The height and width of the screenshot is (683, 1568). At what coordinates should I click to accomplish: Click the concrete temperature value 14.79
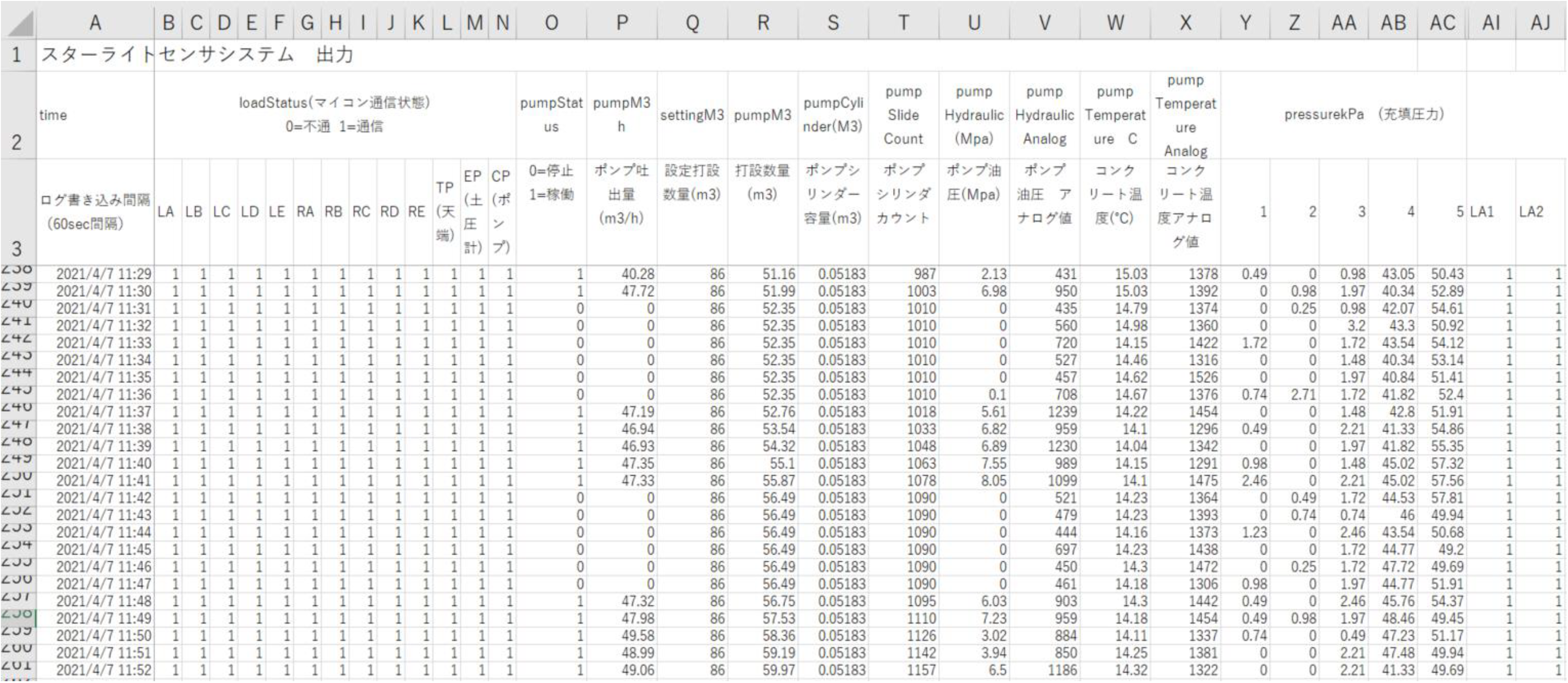[1115, 308]
